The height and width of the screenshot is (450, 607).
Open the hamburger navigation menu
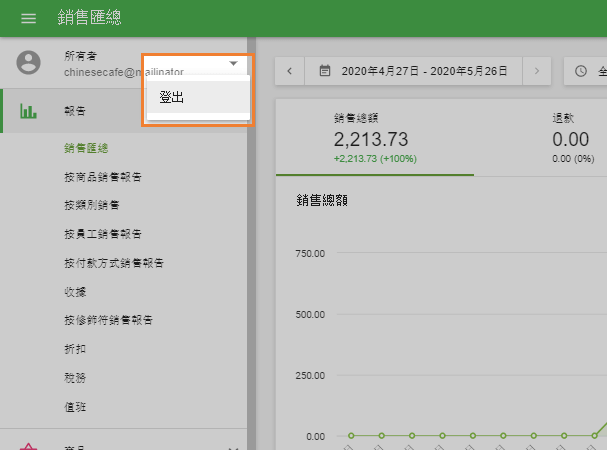click(28, 19)
